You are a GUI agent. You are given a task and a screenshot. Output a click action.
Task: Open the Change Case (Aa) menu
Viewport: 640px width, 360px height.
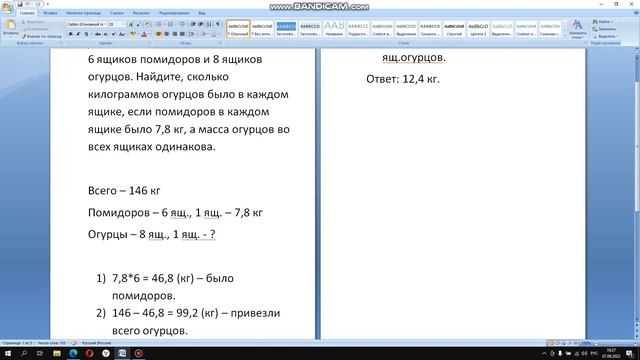point(122,34)
